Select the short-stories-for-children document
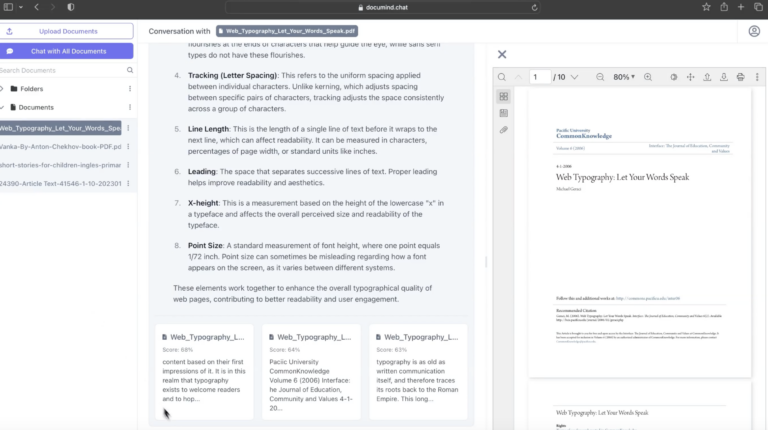This screenshot has width=768, height=430. click(x=60, y=165)
